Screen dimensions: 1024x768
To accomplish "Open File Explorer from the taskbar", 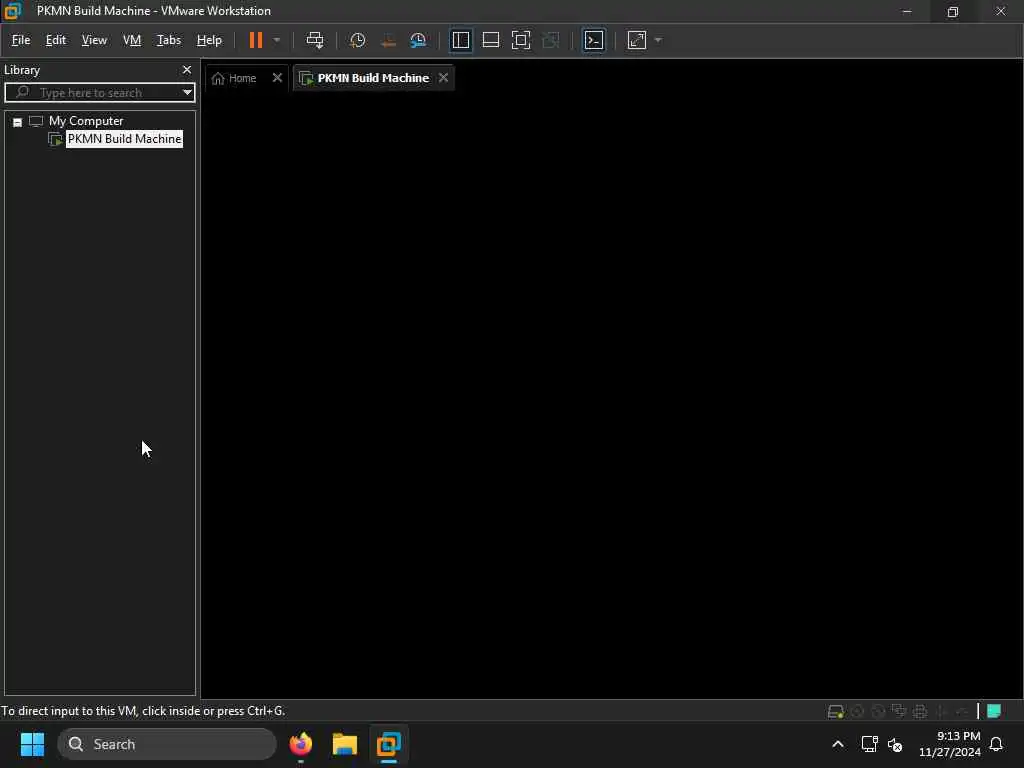I will point(345,744).
